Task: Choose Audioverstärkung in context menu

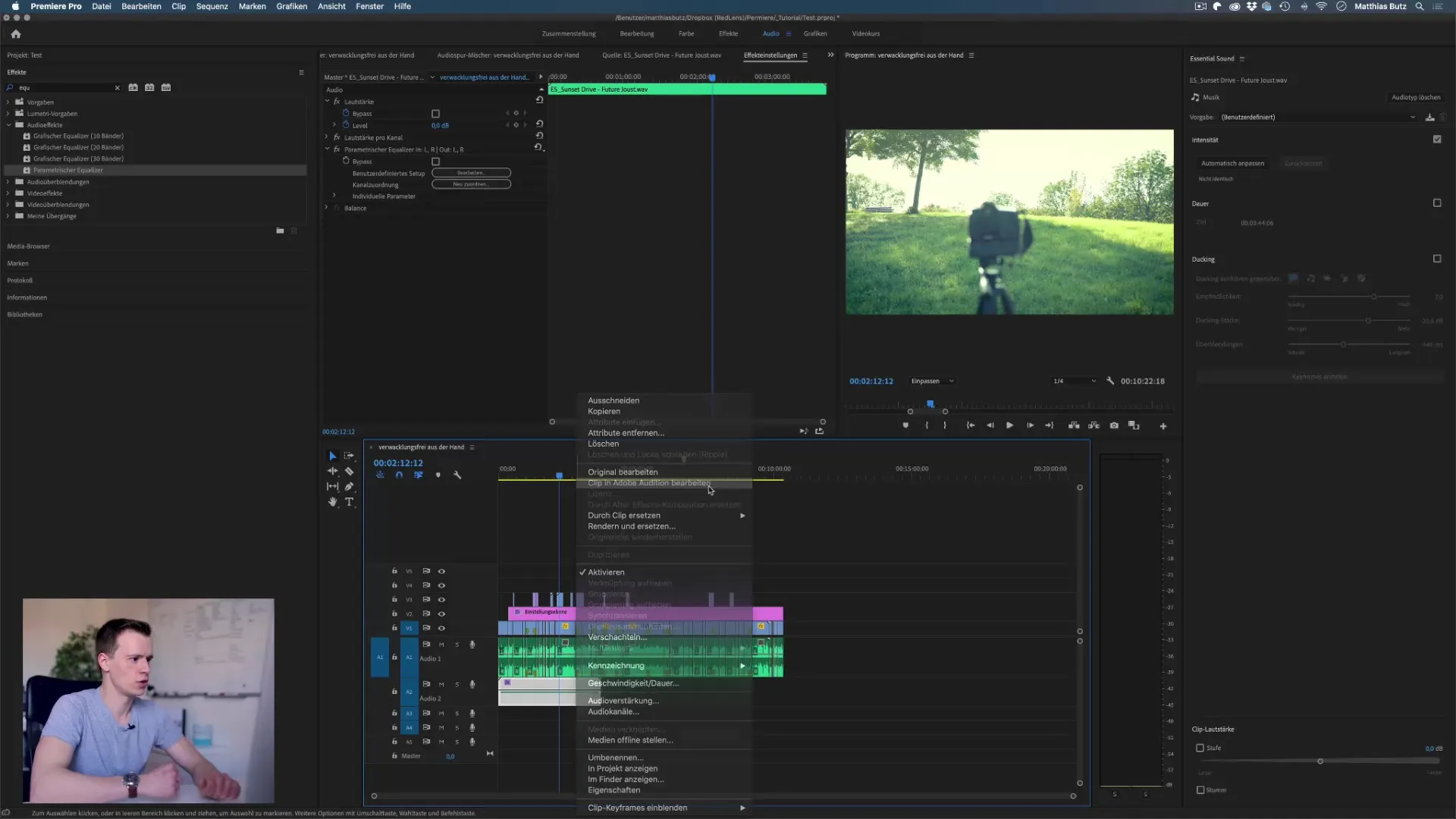Action: point(623,701)
